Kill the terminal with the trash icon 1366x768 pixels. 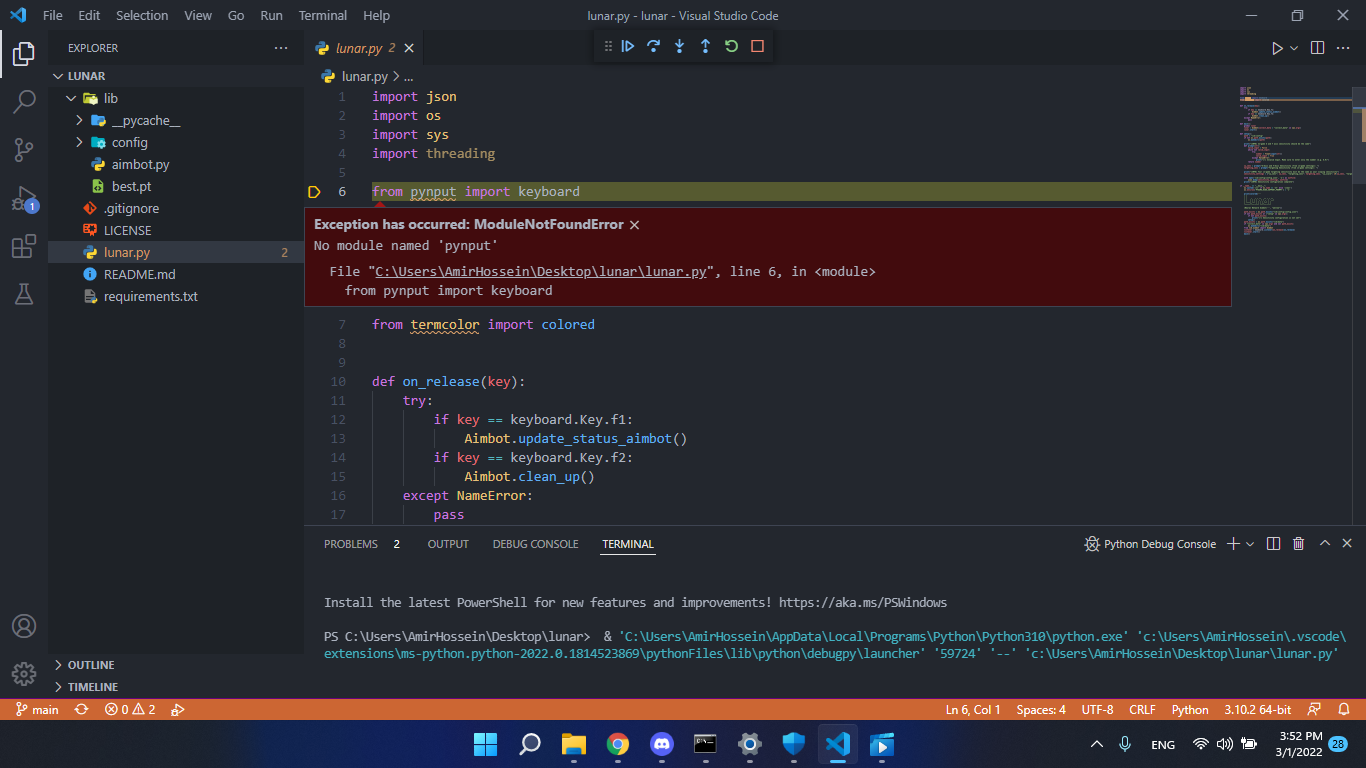click(1298, 543)
